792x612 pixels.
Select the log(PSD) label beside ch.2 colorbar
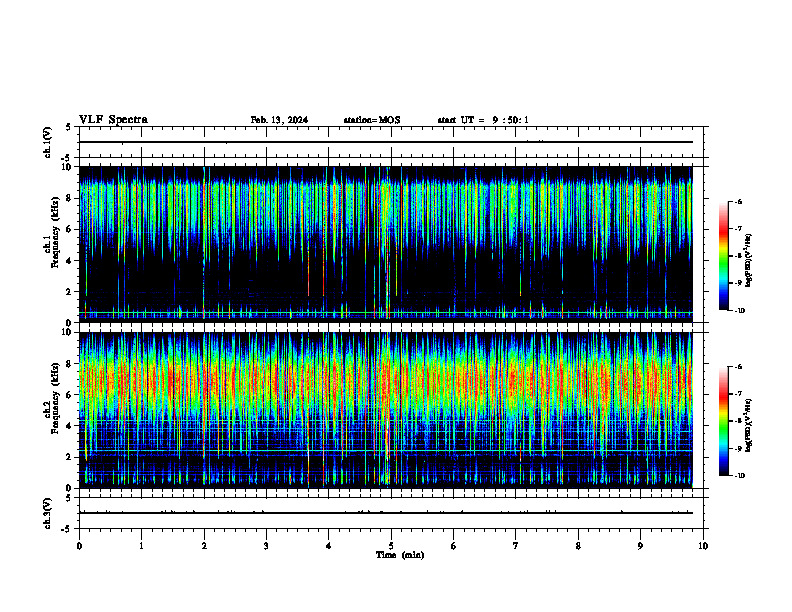click(748, 426)
